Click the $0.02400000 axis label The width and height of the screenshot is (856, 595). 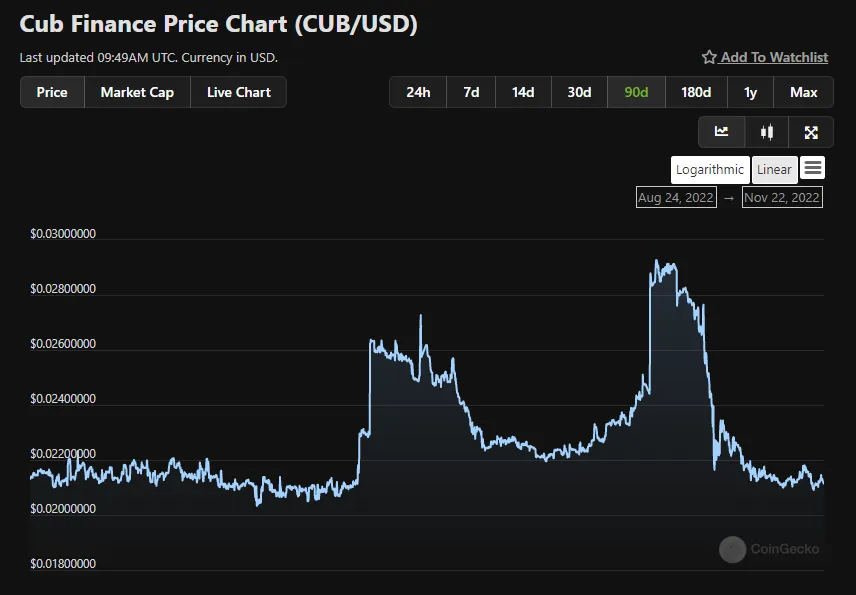[x=63, y=399]
